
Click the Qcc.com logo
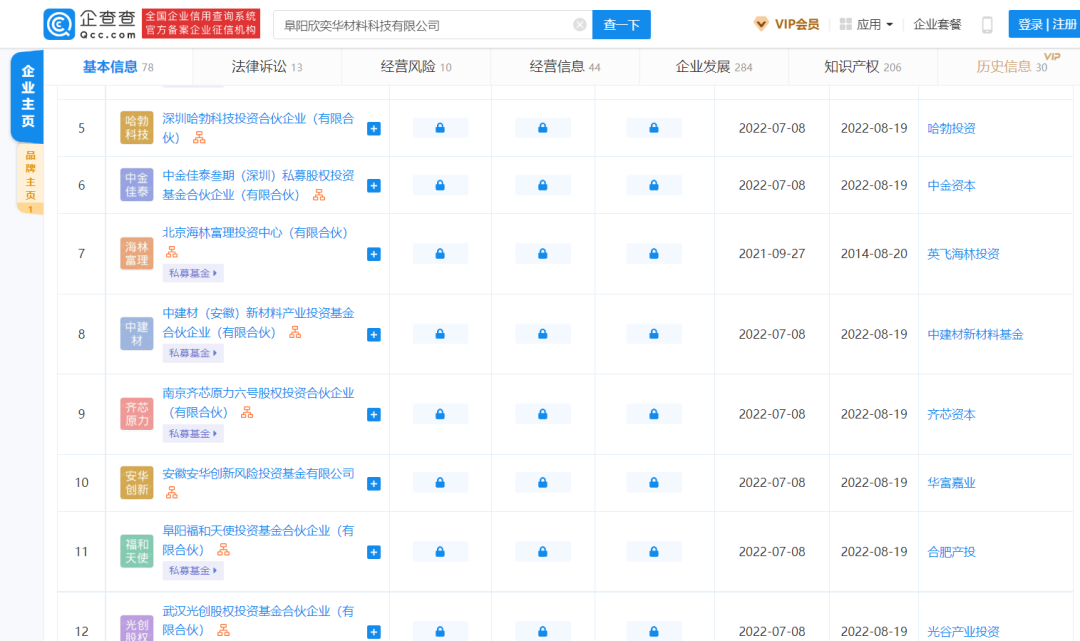[x=90, y=24]
